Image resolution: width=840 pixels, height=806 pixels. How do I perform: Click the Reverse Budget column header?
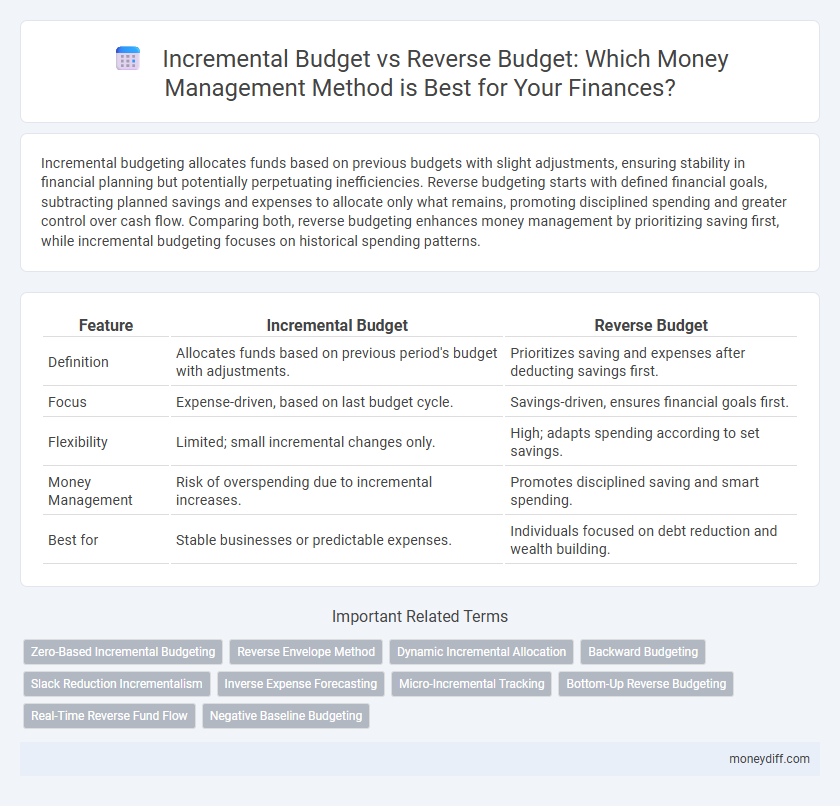coord(651,325)
